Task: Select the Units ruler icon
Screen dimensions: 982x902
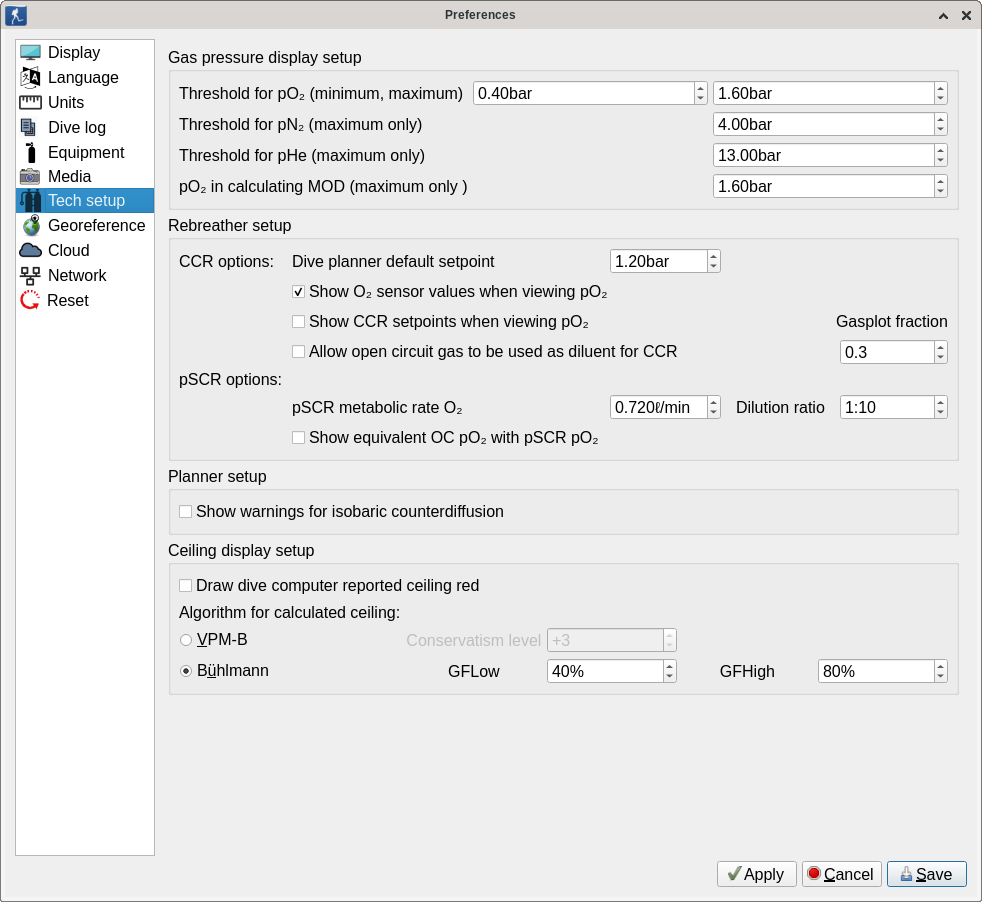Action: pos(30,103)
